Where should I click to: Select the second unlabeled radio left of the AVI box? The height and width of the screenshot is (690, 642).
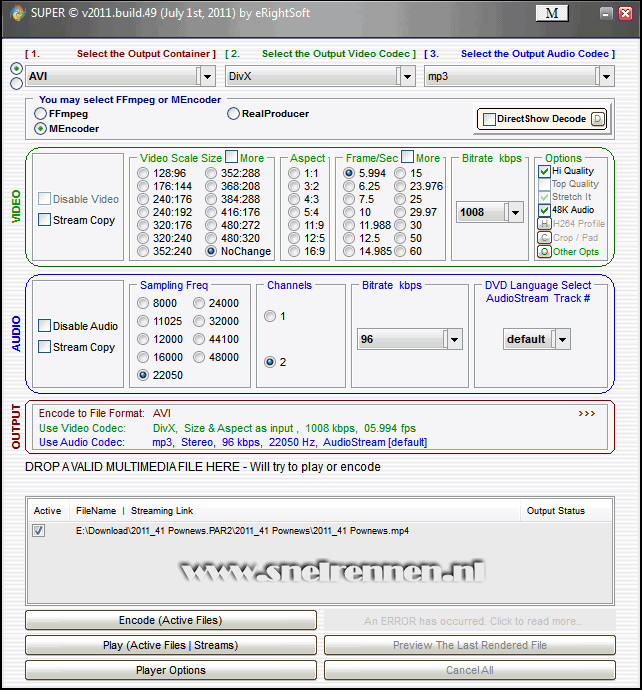click(16, 83)
